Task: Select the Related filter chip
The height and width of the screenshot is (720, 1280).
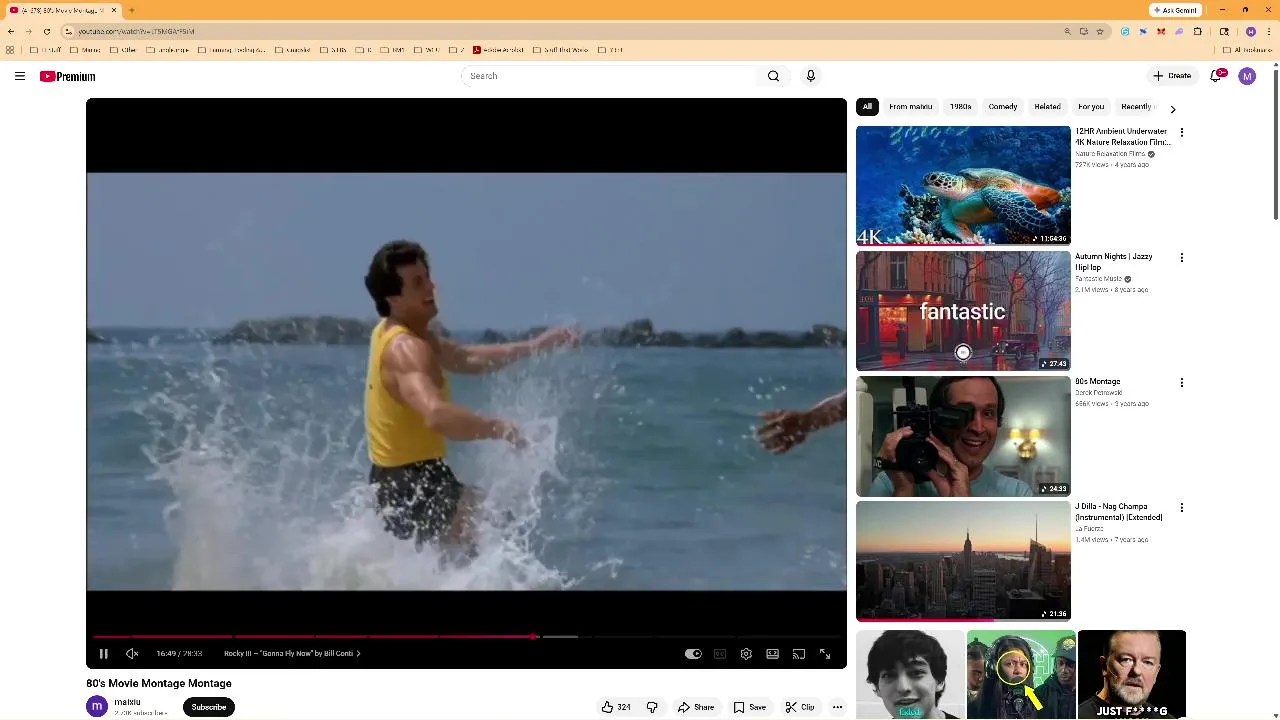Action: tap(1047, 107)
